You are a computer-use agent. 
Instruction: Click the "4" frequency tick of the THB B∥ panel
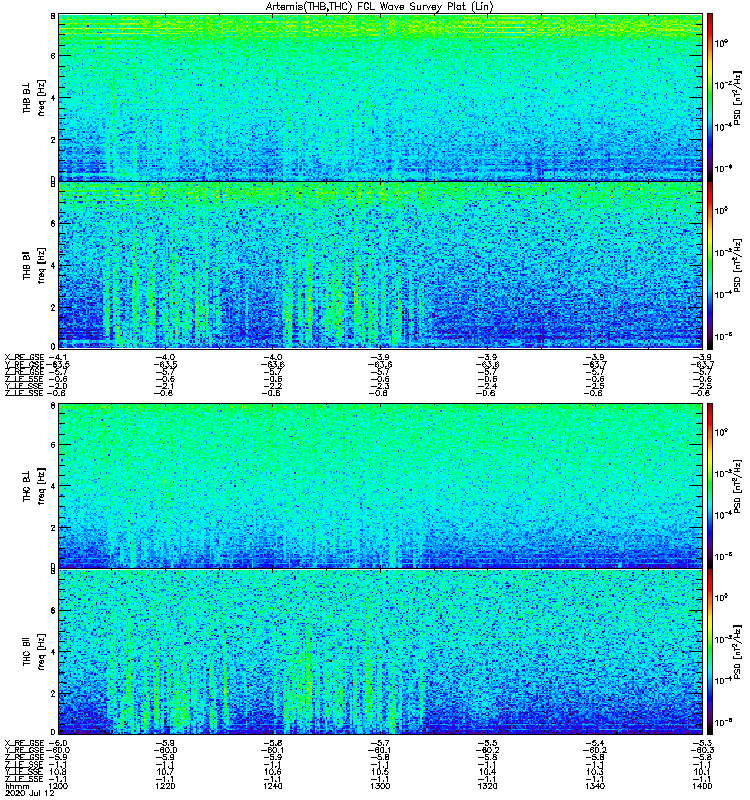coord(53,266)
